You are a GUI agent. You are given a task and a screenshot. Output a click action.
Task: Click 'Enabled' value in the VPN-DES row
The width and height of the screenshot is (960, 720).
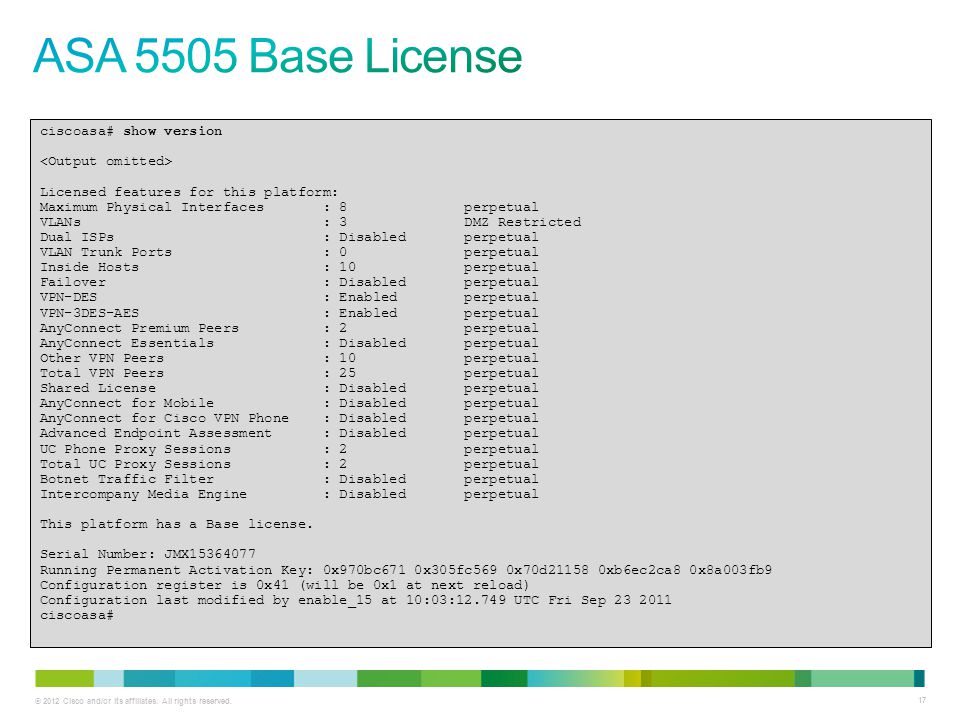pyautogui.click(x=368, y=297)
